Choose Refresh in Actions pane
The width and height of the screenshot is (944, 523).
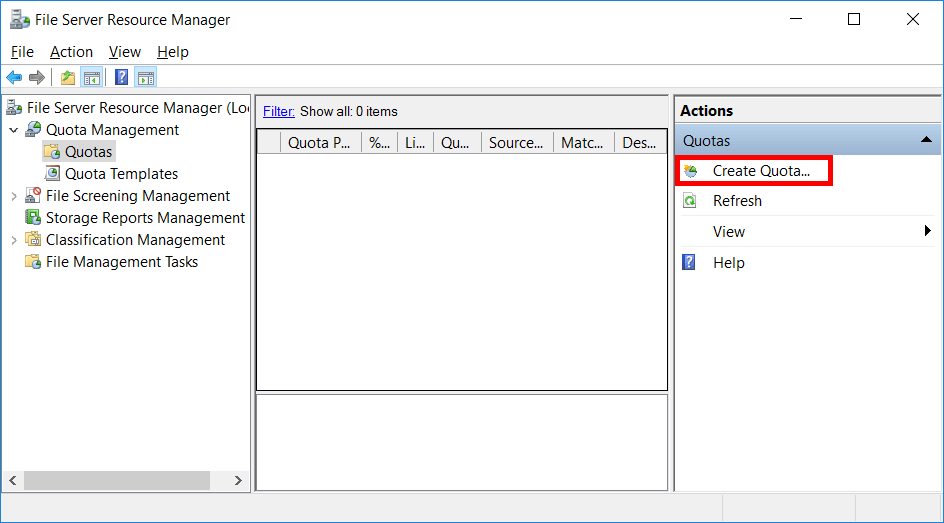pos(737,201)
